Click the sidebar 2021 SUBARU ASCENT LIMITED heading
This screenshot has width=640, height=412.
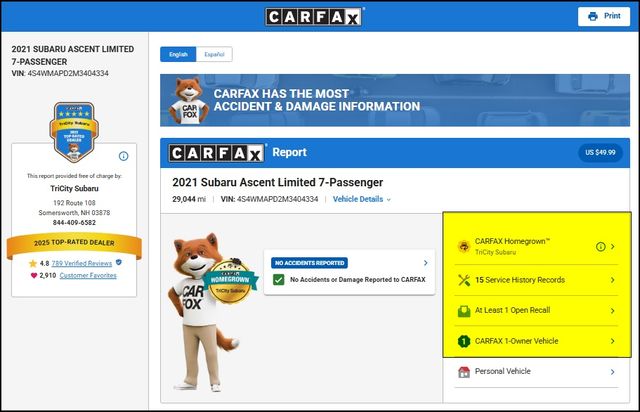pyautogui.click(x=73, y=55)
